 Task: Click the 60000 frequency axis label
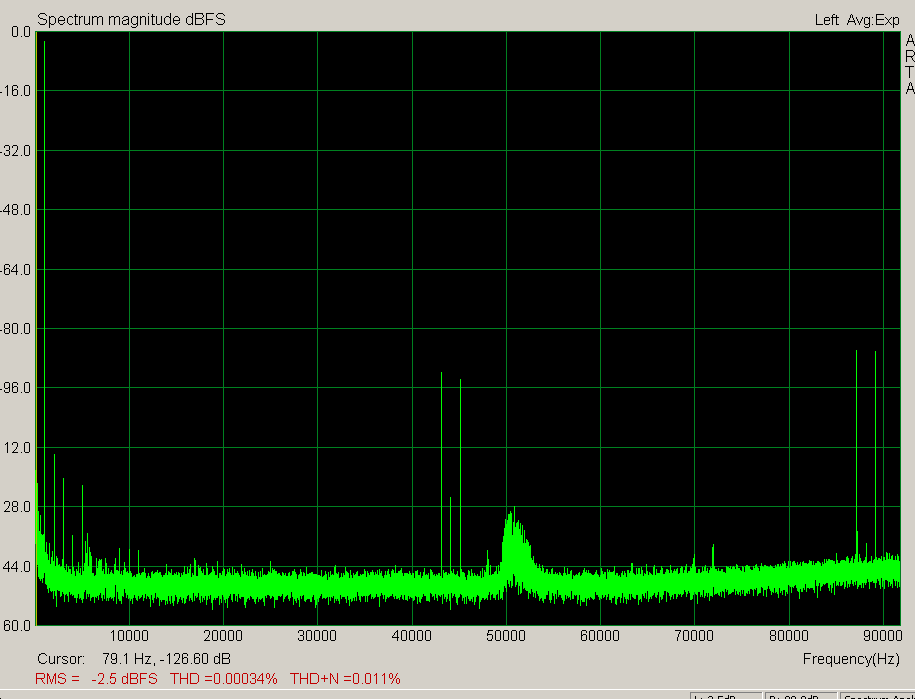(x=600, y=636)
